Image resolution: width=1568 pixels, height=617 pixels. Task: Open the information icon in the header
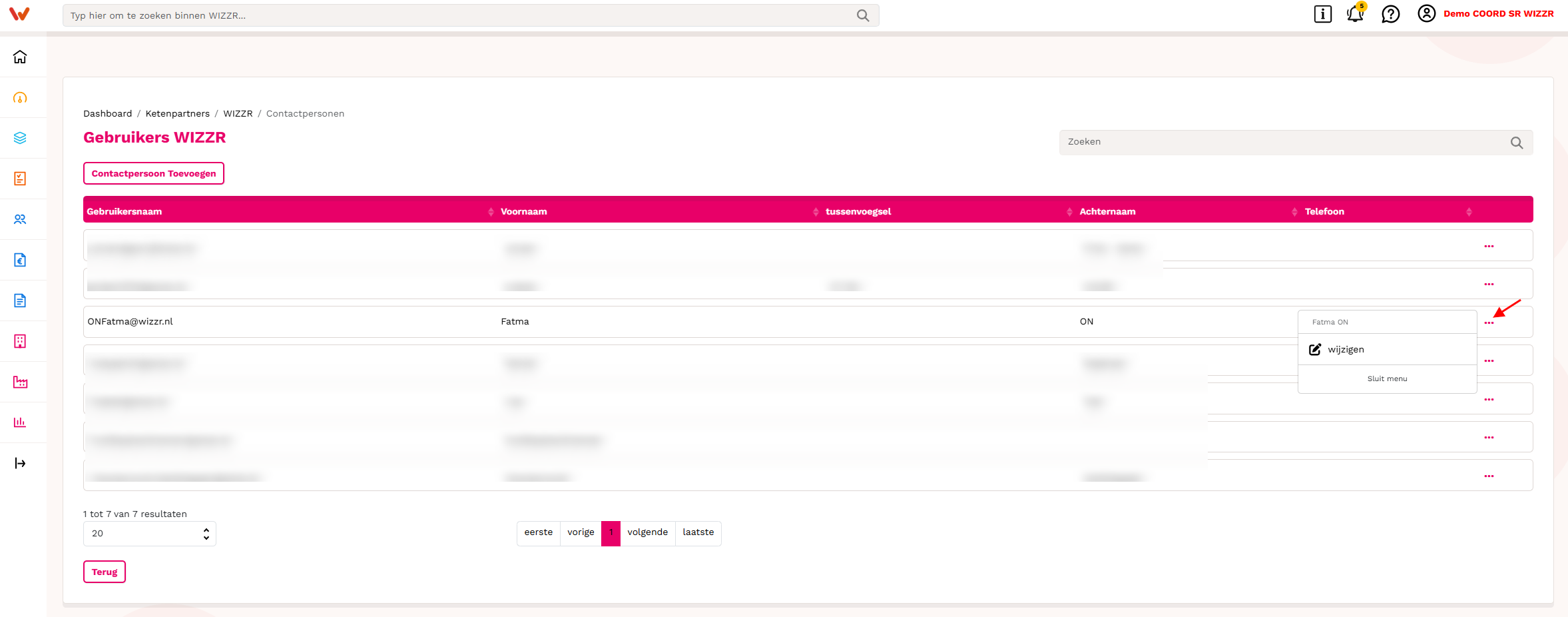(x=1322, y=14)
